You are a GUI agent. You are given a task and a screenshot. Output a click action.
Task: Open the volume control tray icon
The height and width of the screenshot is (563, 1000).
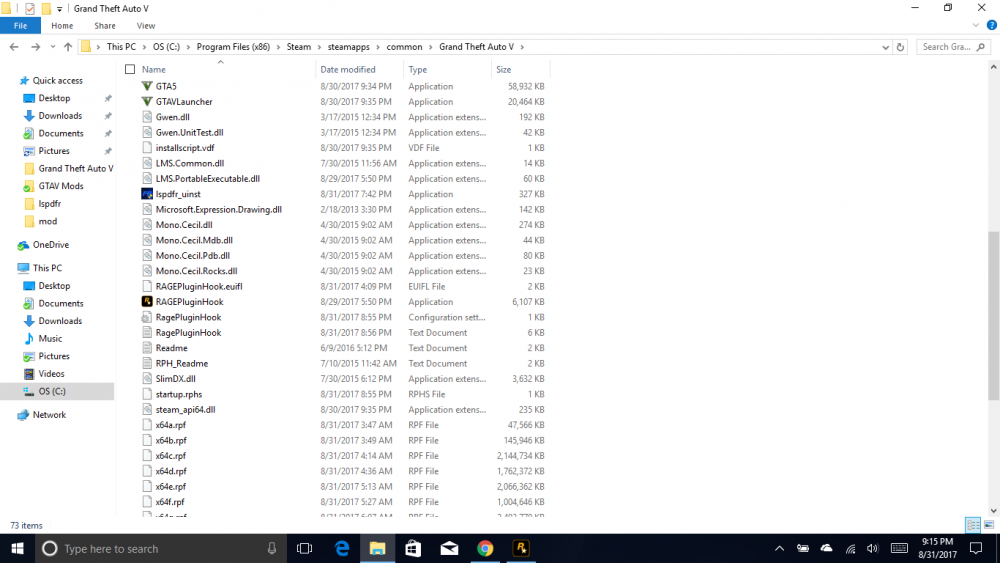pos(872,548)
